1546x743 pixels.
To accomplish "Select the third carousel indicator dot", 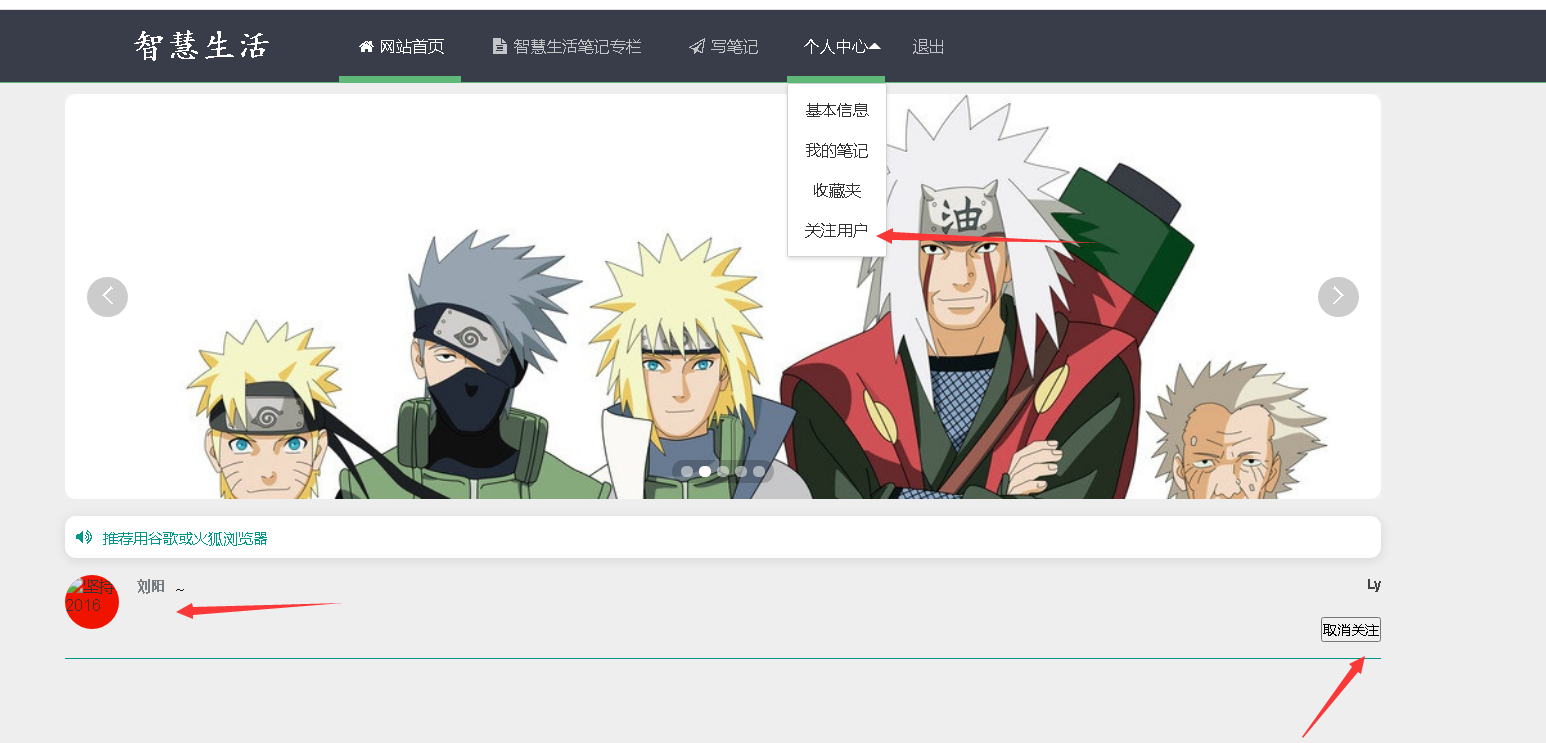I will [x=723, y=471].
